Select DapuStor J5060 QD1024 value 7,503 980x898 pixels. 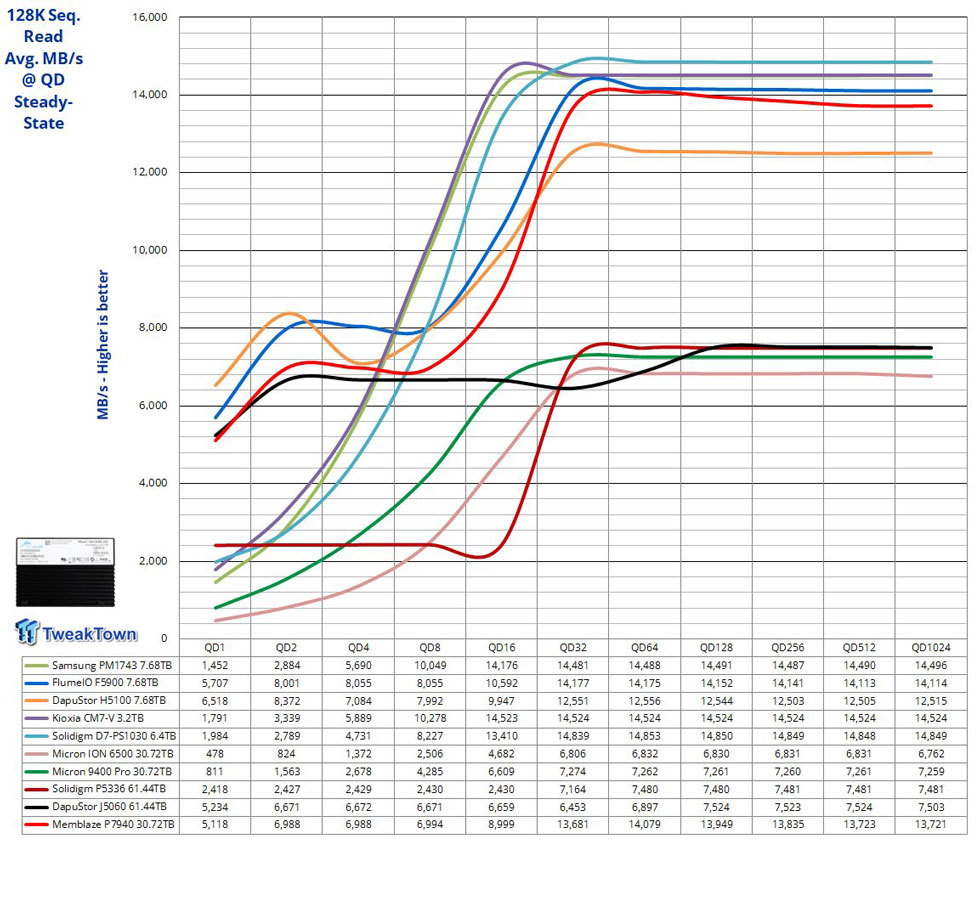point(931,807)
